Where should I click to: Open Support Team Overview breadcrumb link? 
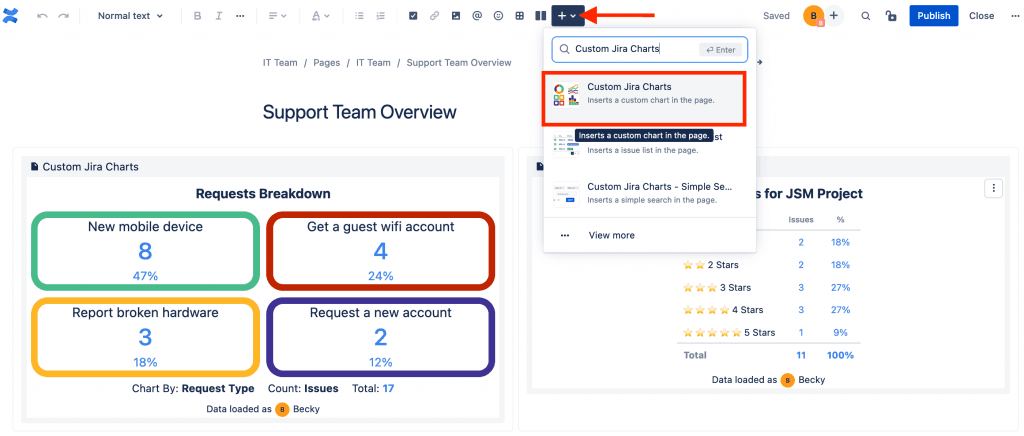point(458,63)
